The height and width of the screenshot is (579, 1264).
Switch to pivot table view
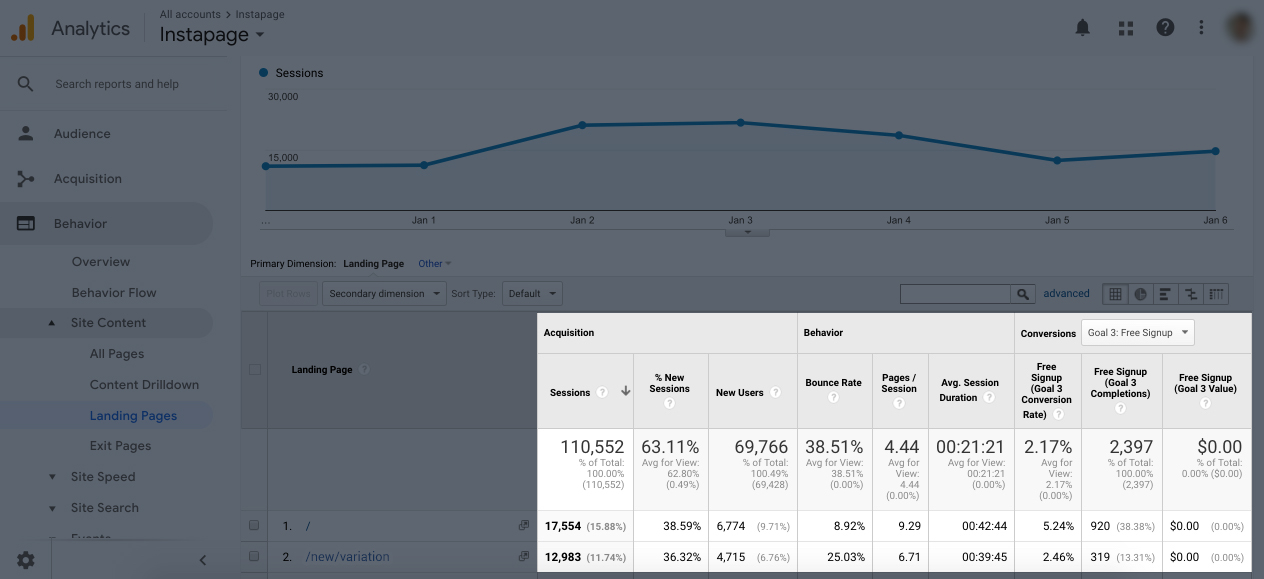coord(1215,293)
